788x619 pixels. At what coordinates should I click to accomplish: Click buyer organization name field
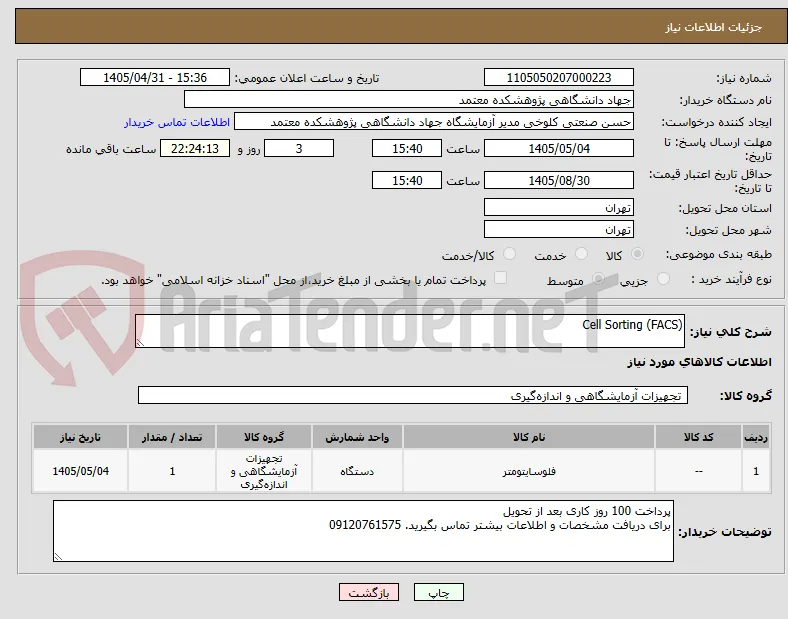pyautogui.click(x=409, y=99)
